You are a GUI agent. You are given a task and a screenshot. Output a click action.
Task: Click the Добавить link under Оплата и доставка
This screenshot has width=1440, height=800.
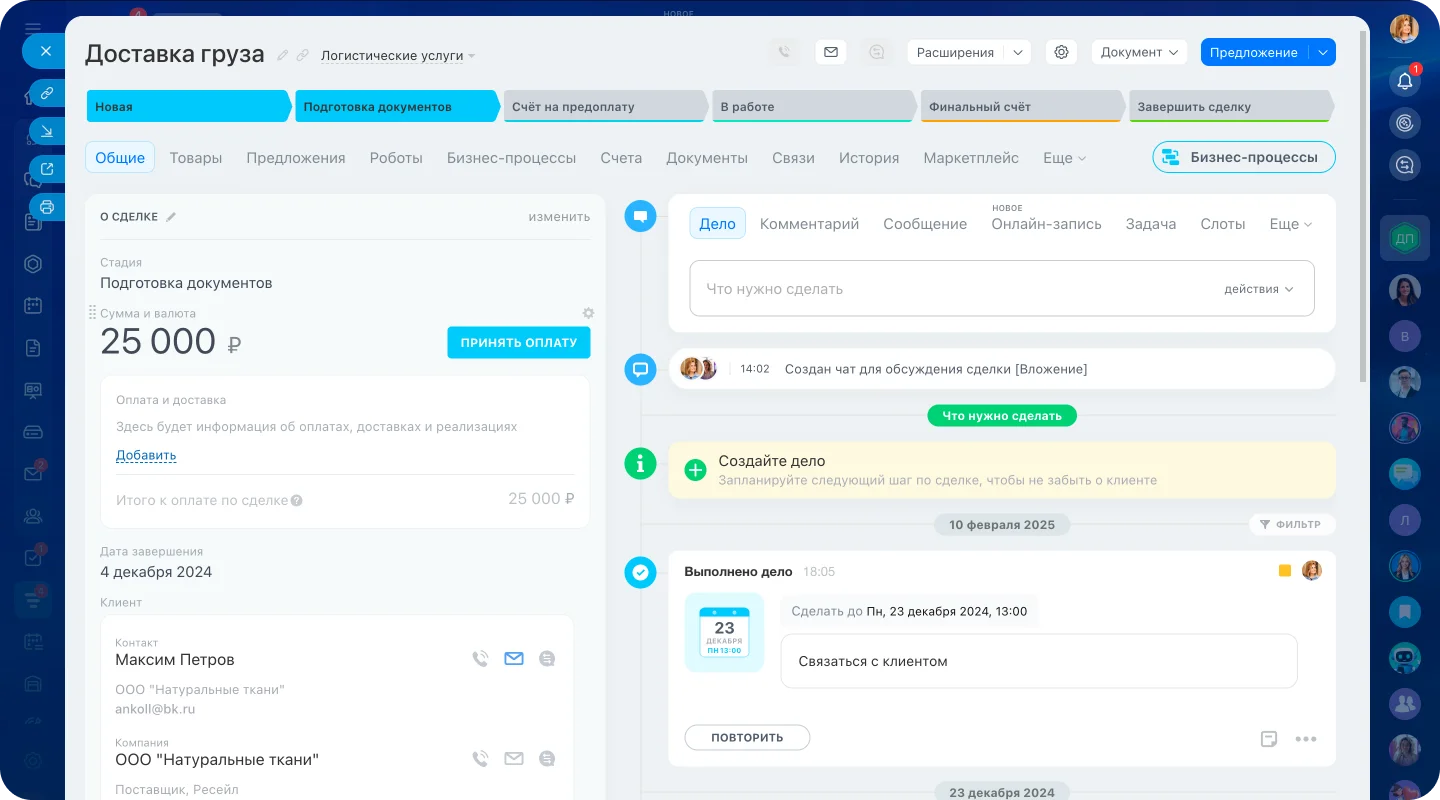pos(146,455)
